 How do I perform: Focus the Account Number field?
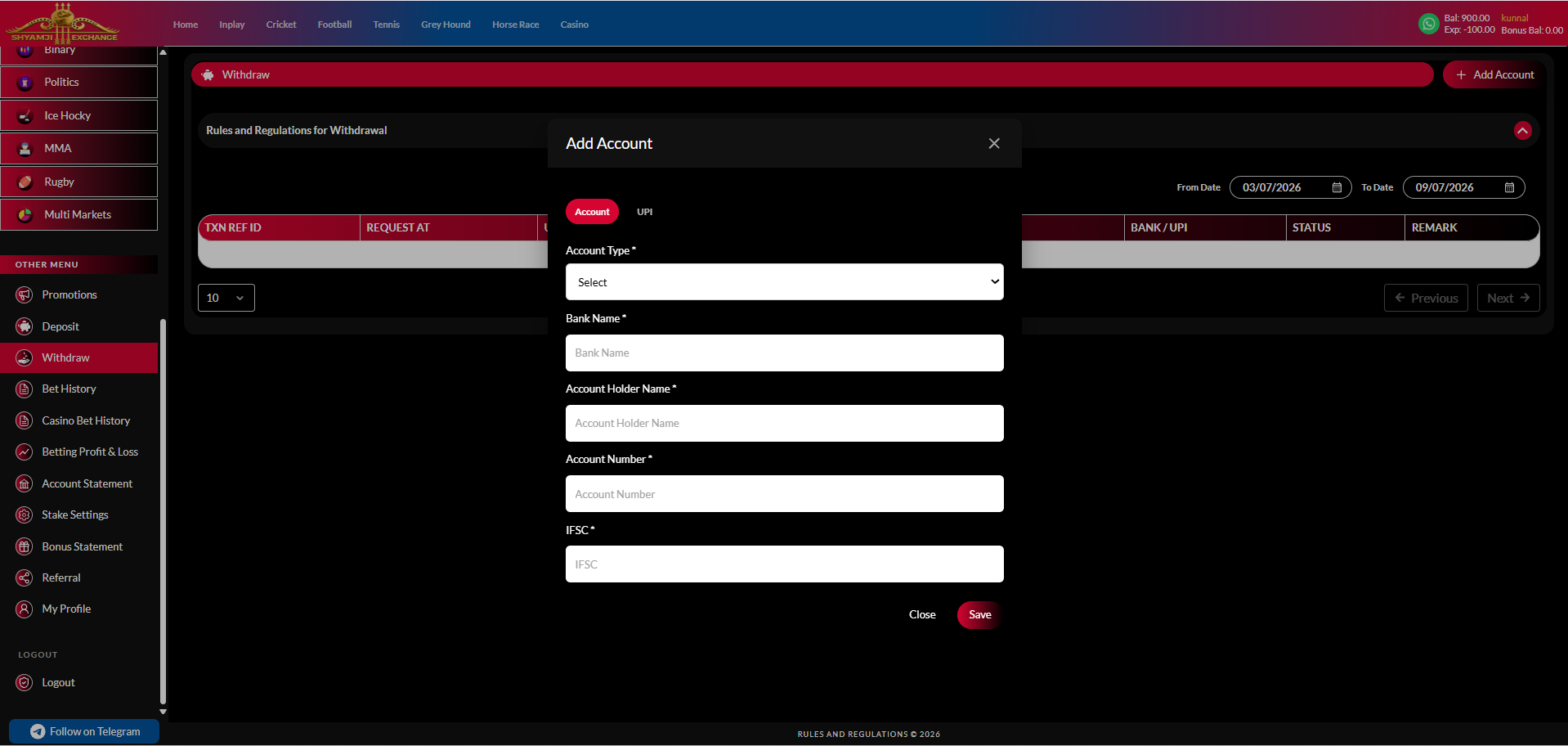[x=785, y=494]
